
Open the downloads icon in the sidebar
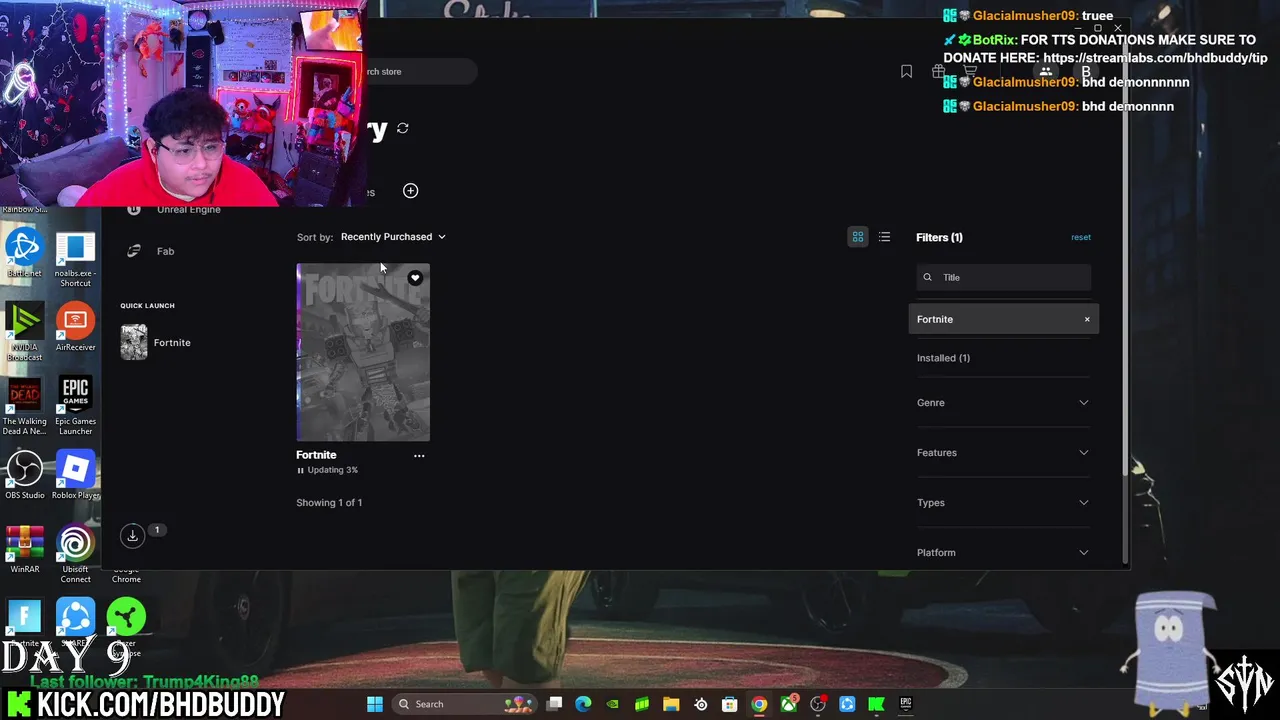coord(132,536)
